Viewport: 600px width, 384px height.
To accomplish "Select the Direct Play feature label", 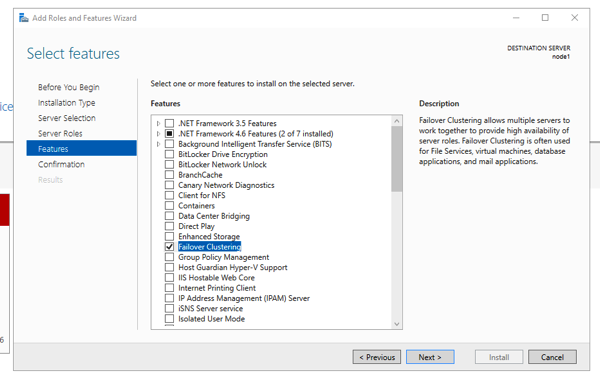I will click(196, 226).
